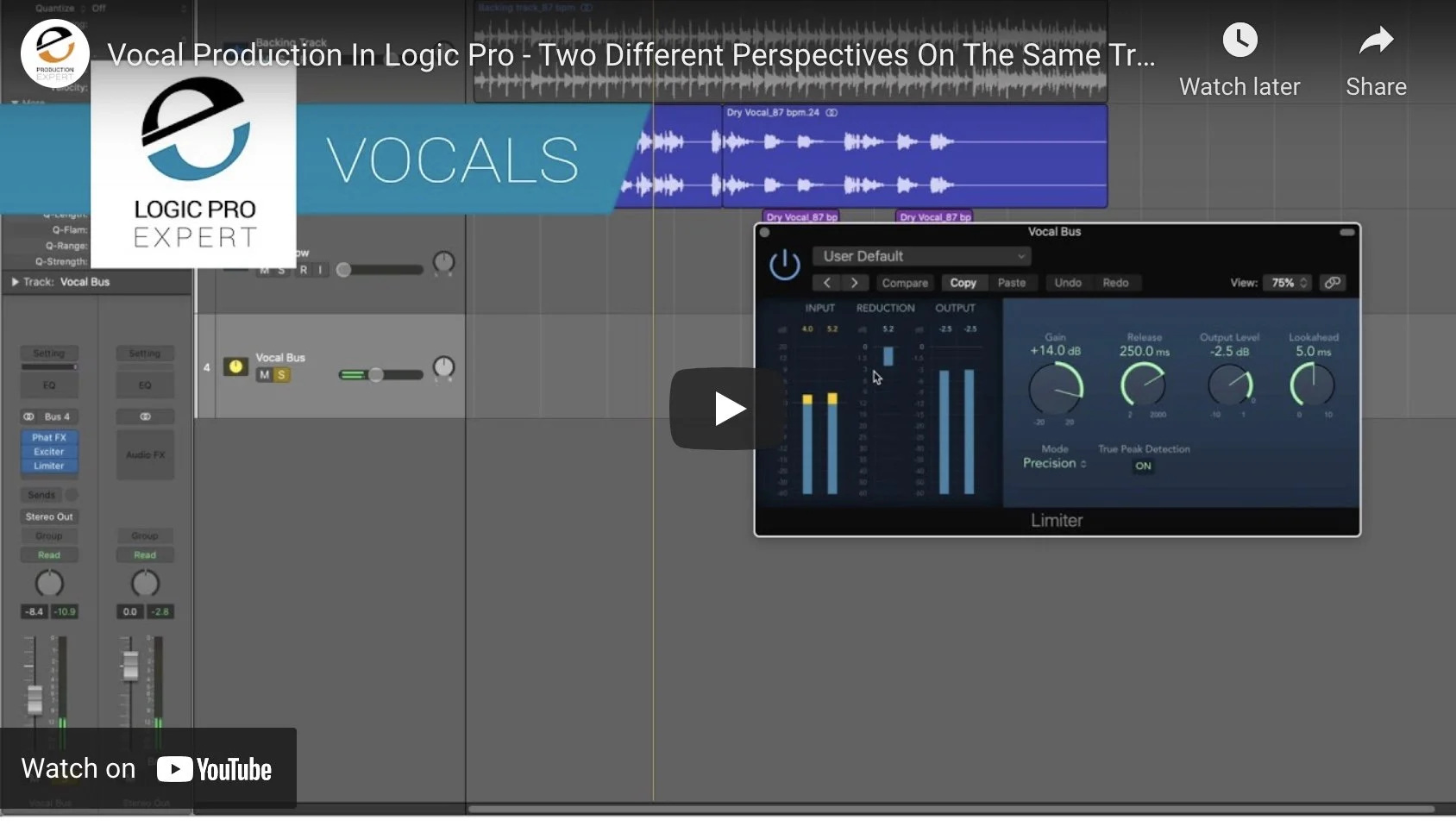Image resolution: width=1456 pixels, height=826 pixels.
Task: Click the Compare button in Limiter
Action: (905, 283)
